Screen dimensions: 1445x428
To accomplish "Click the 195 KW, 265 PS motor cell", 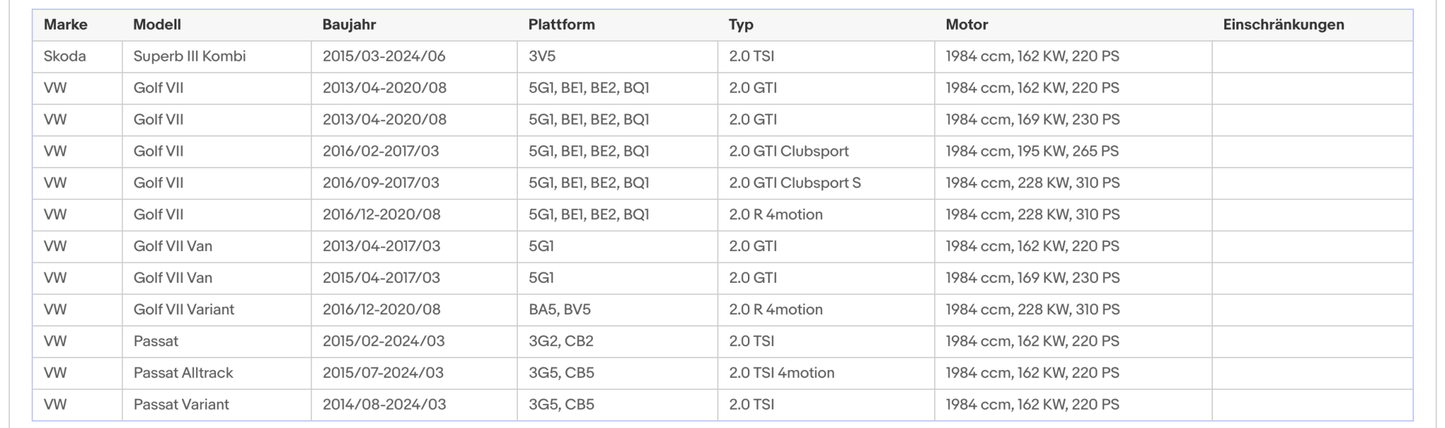I will point(1032,151).
